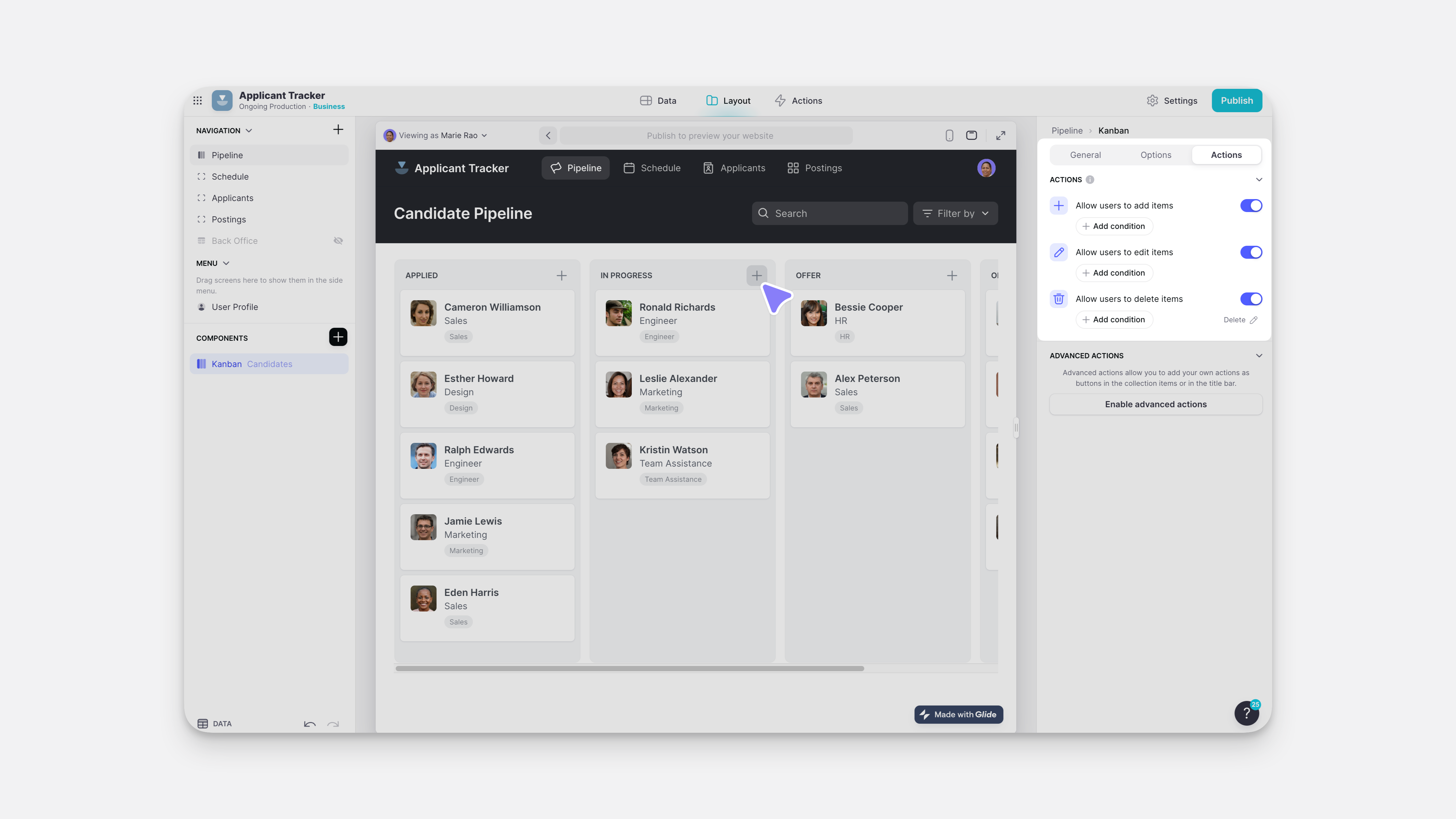Disable Allow users to add items toggle

pos(1251,206)
